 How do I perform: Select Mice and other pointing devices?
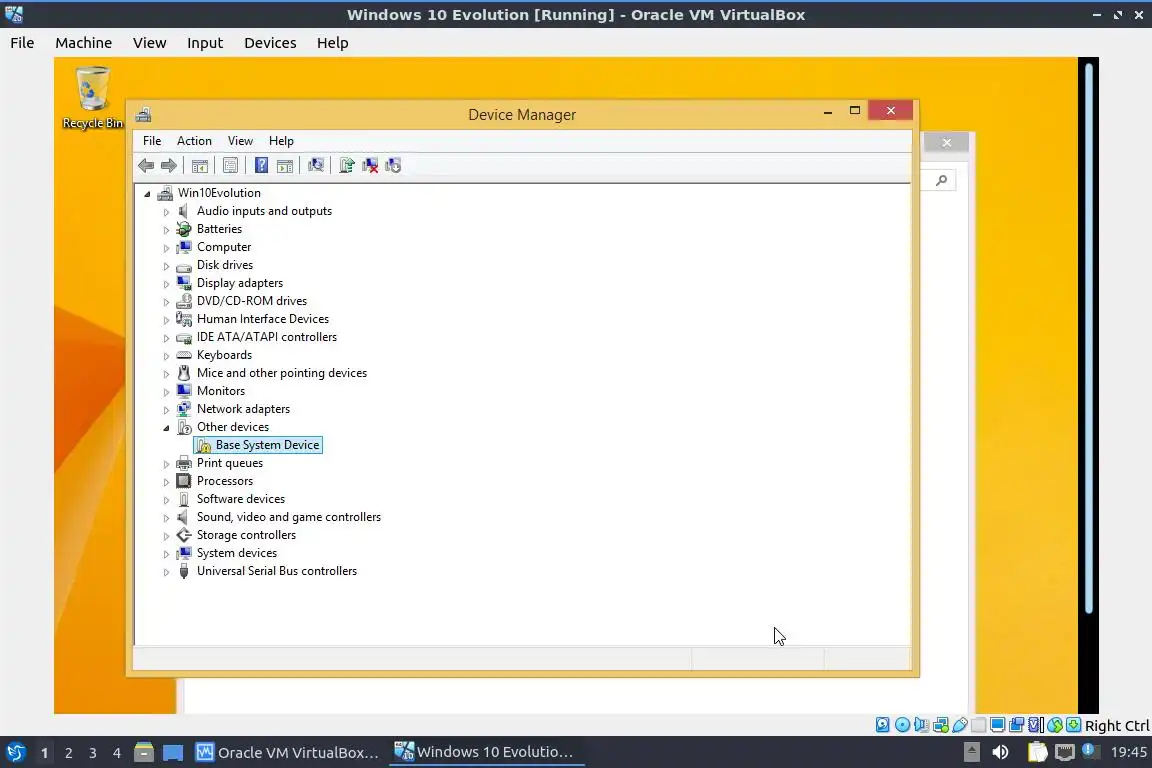click(282, 373)
